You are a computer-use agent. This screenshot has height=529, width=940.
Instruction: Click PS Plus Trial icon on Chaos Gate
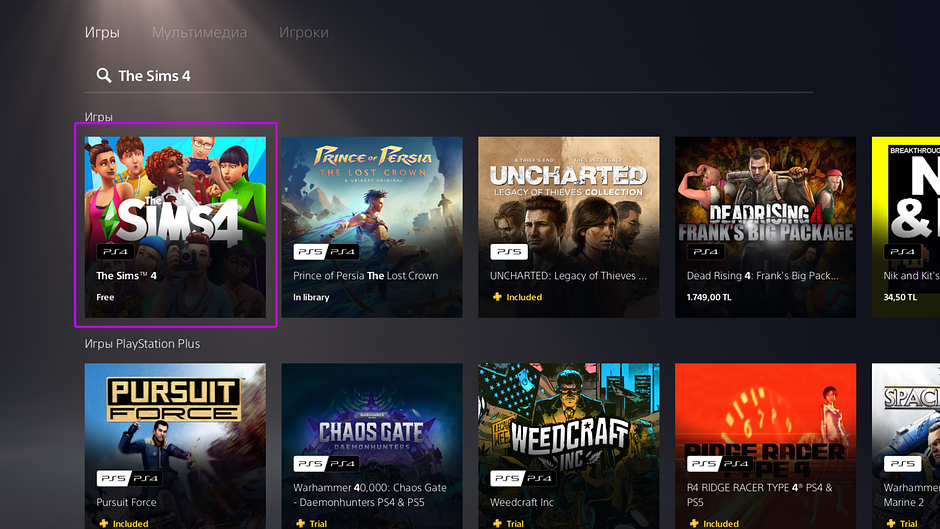click(300, 524)
